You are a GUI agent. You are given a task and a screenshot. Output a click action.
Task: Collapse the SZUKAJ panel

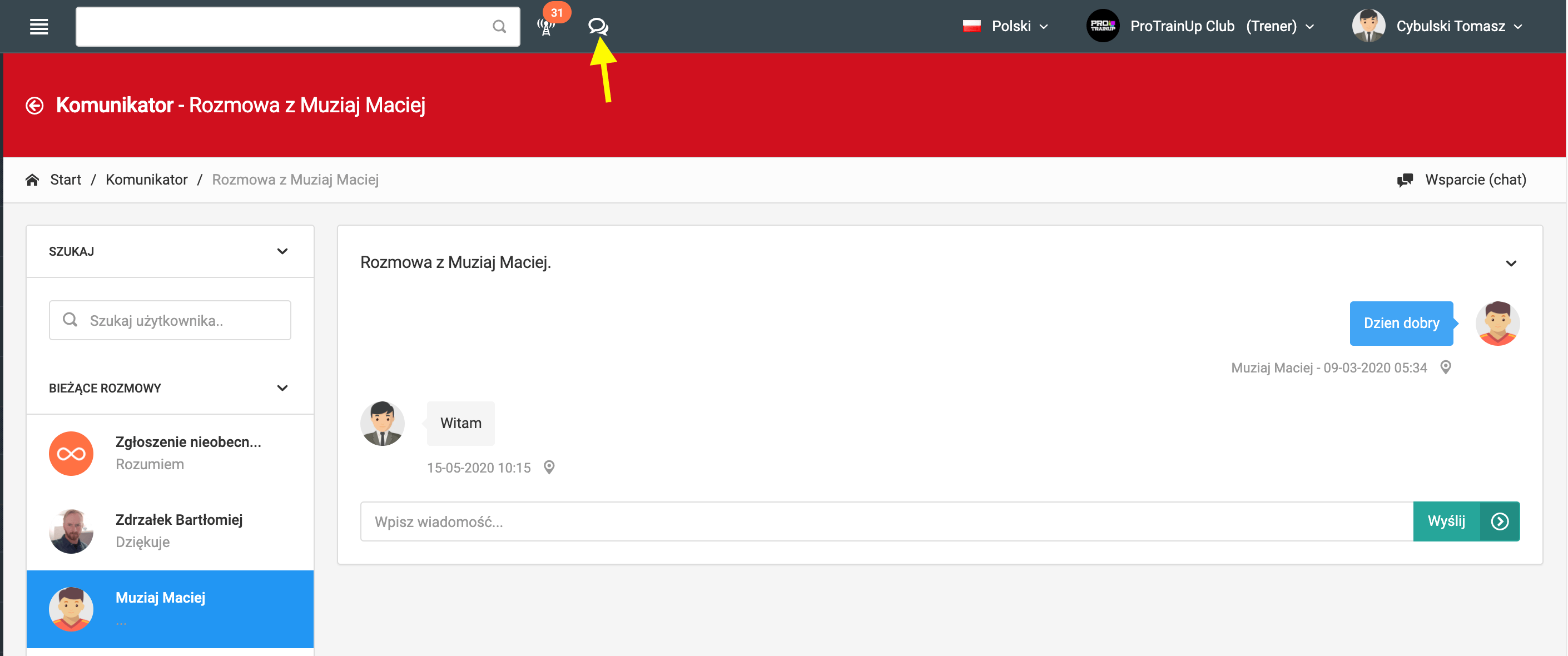[x=282, y=251]
